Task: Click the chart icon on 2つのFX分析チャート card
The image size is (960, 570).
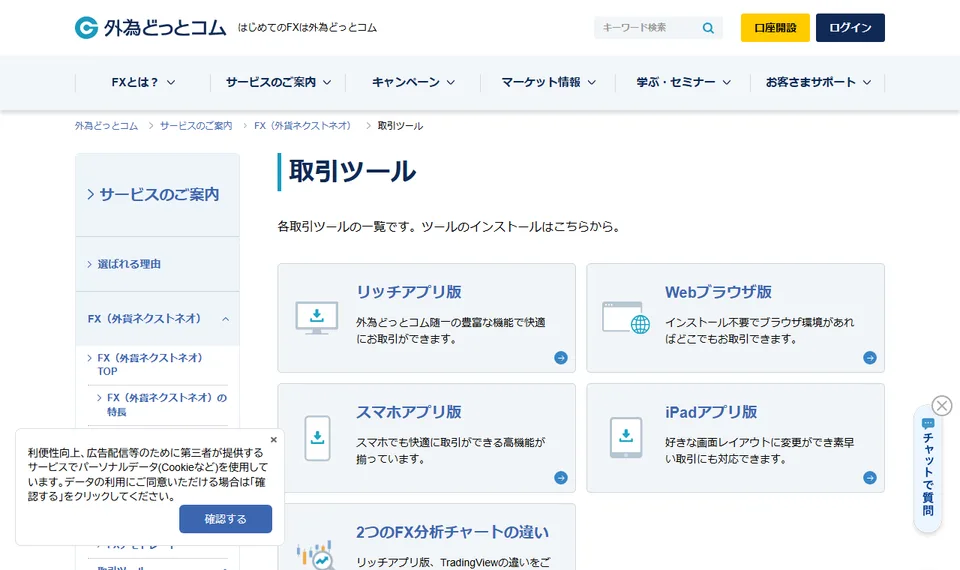Action: click(x=317, y=556)
